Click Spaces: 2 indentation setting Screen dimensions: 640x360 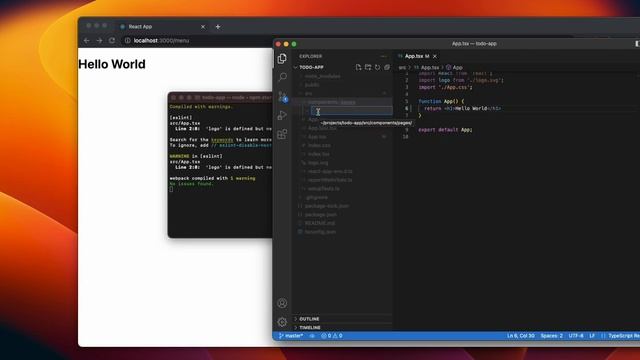click(551, 336)
